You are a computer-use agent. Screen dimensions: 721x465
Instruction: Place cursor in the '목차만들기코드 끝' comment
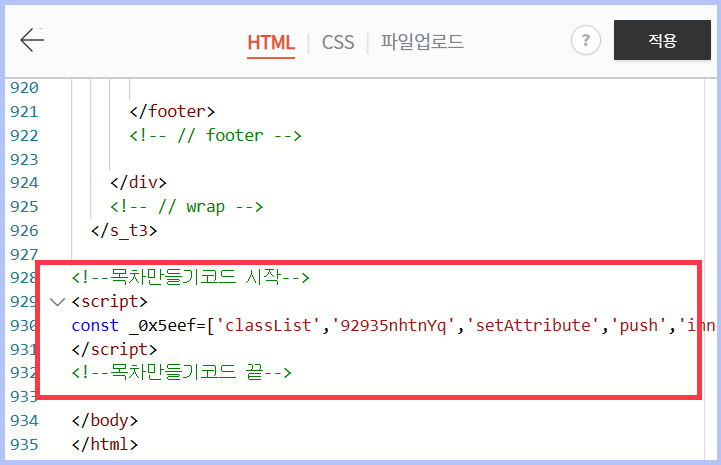point(182,373)
